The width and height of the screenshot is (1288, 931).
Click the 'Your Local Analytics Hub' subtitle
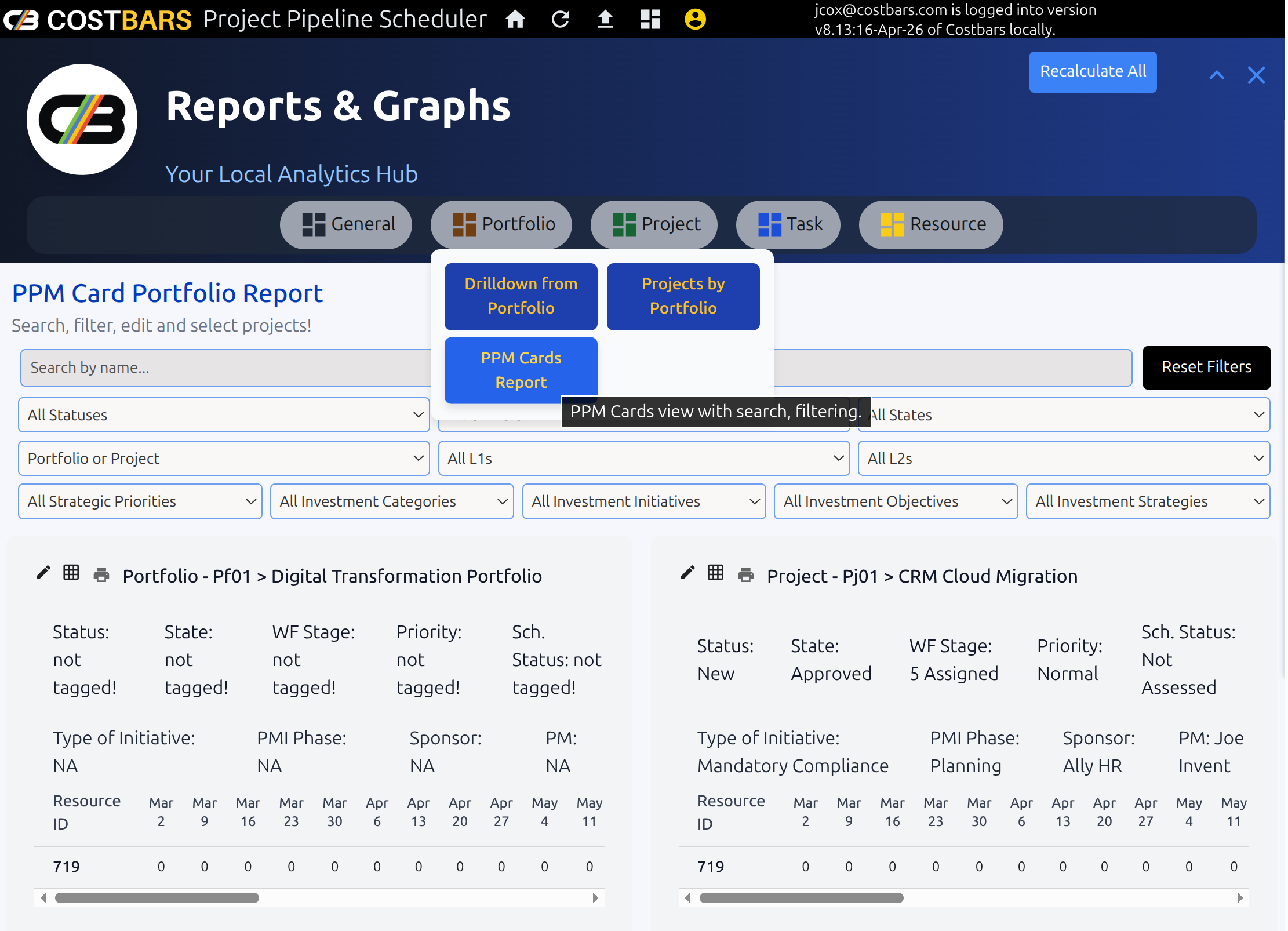292,174
